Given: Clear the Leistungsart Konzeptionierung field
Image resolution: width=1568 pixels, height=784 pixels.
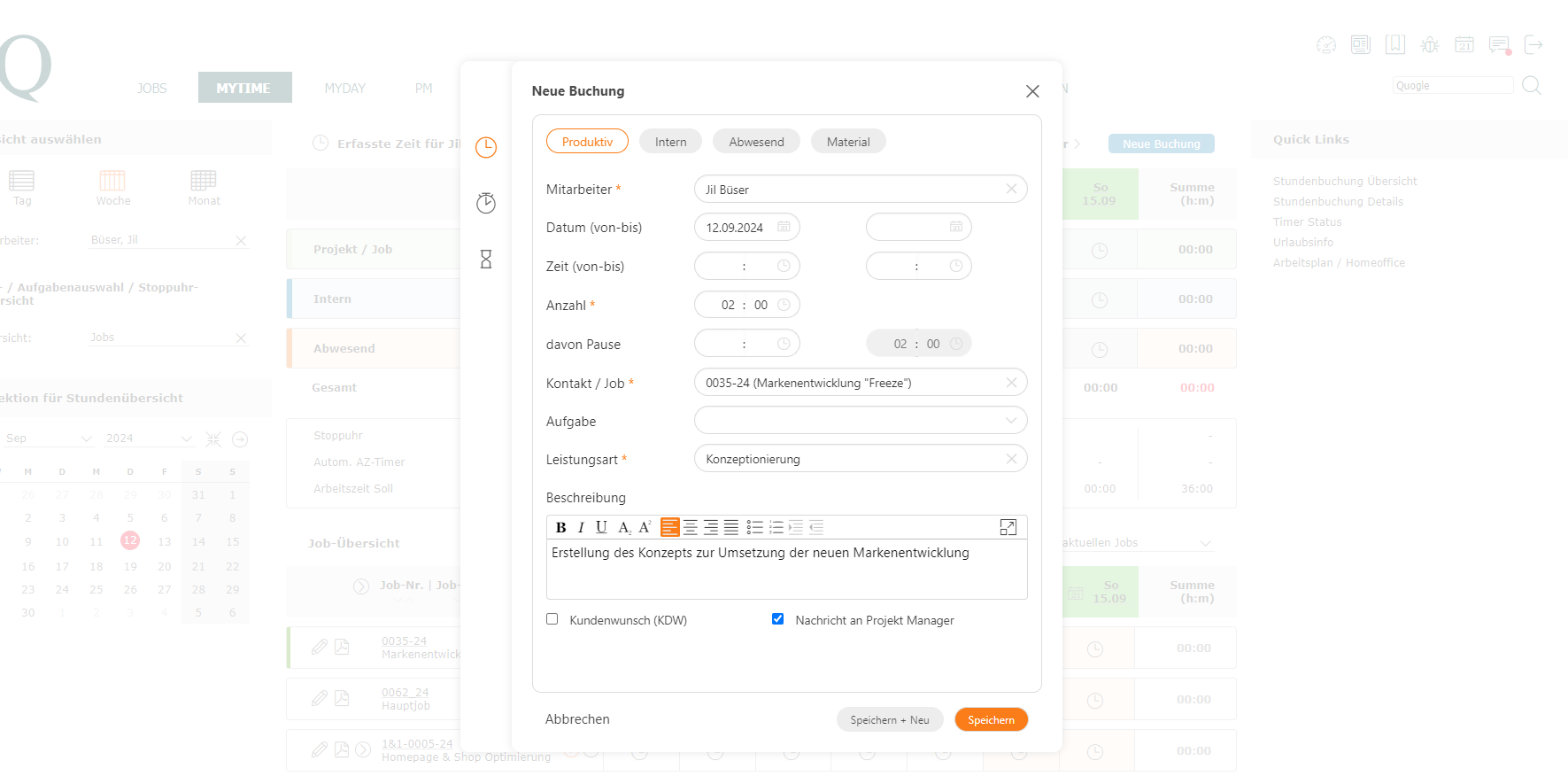Looking at the screenshot, I should (1011, 459).
